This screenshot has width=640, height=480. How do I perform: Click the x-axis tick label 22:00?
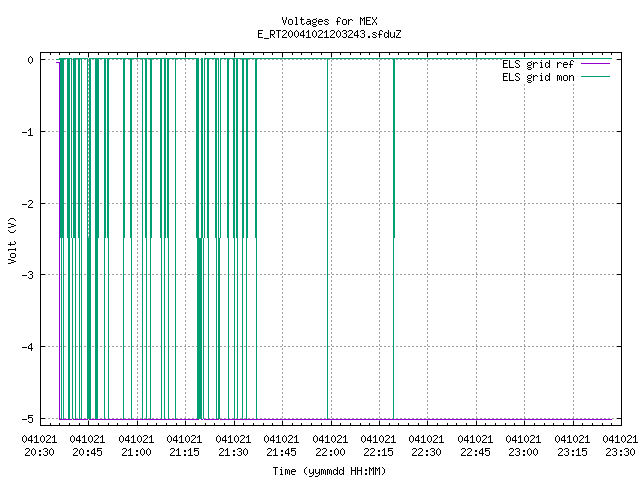point(330,452)
